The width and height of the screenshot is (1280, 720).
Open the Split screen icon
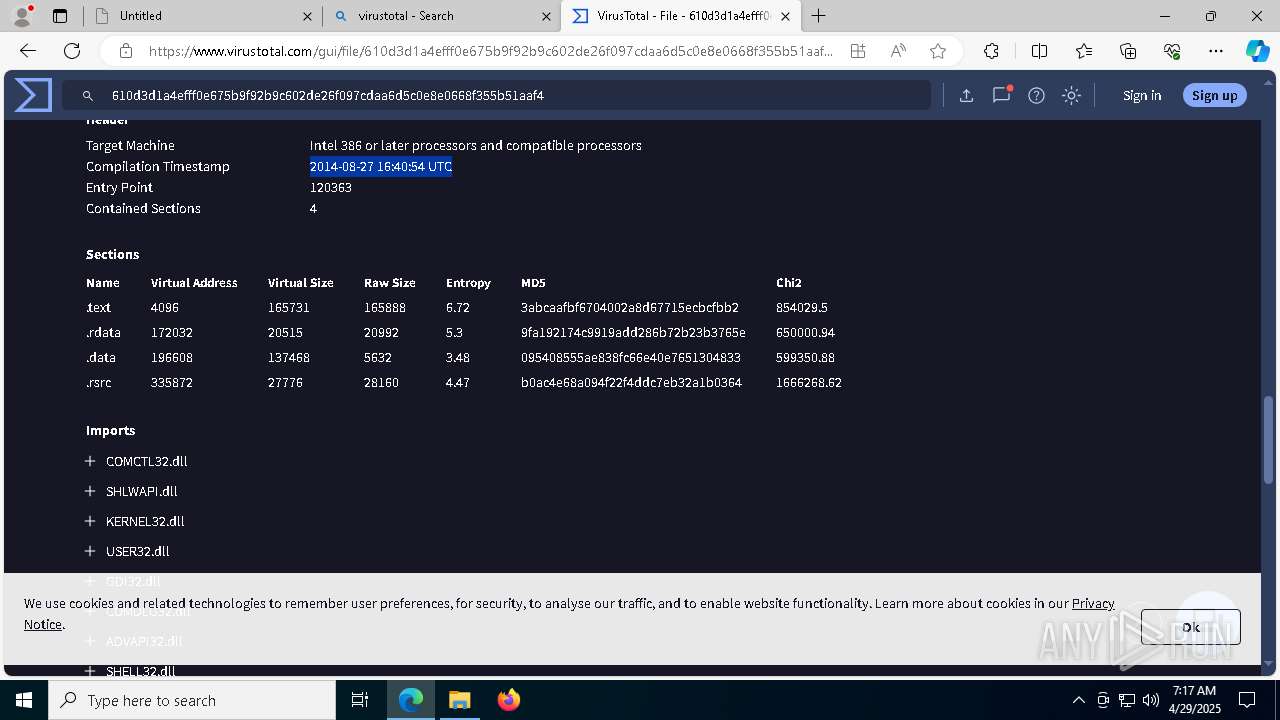(1039, 51)
